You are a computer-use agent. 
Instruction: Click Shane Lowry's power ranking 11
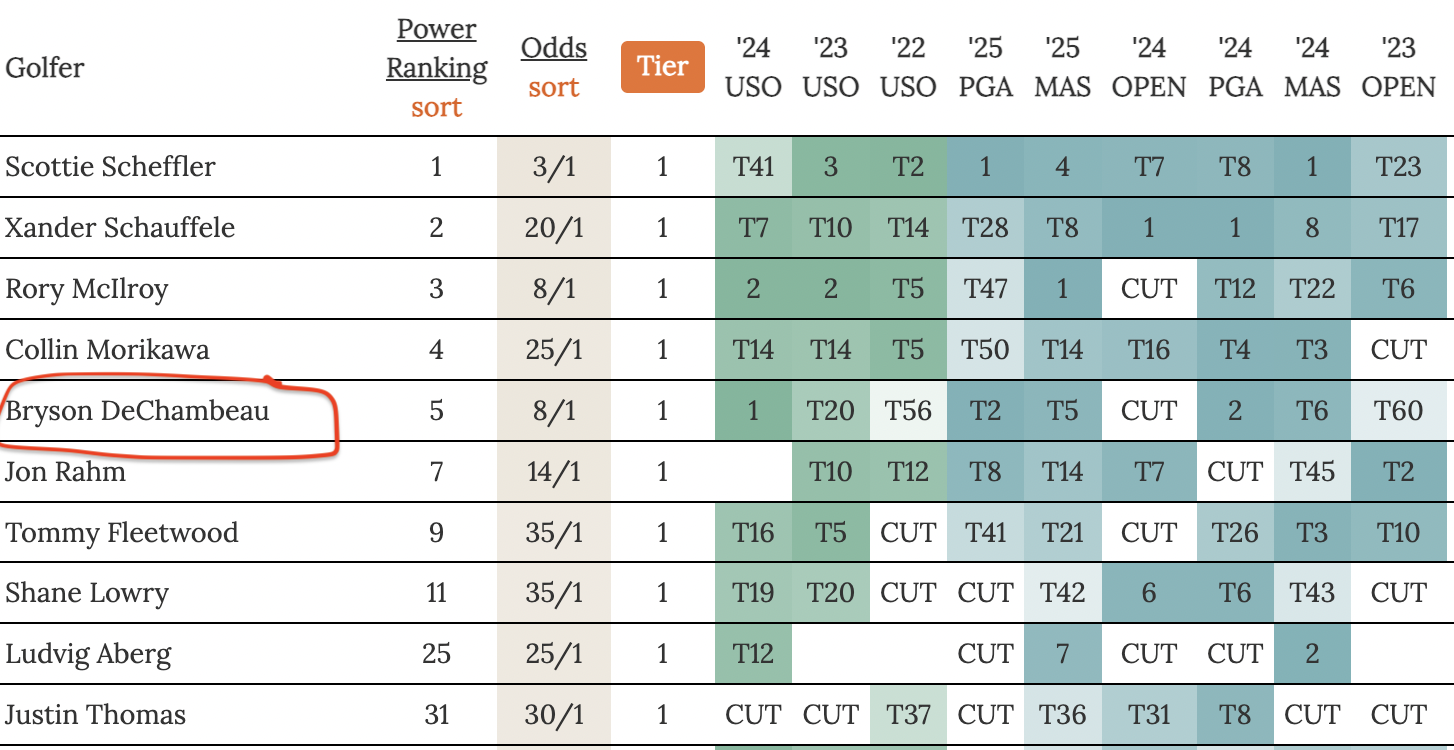click(436, 593)
